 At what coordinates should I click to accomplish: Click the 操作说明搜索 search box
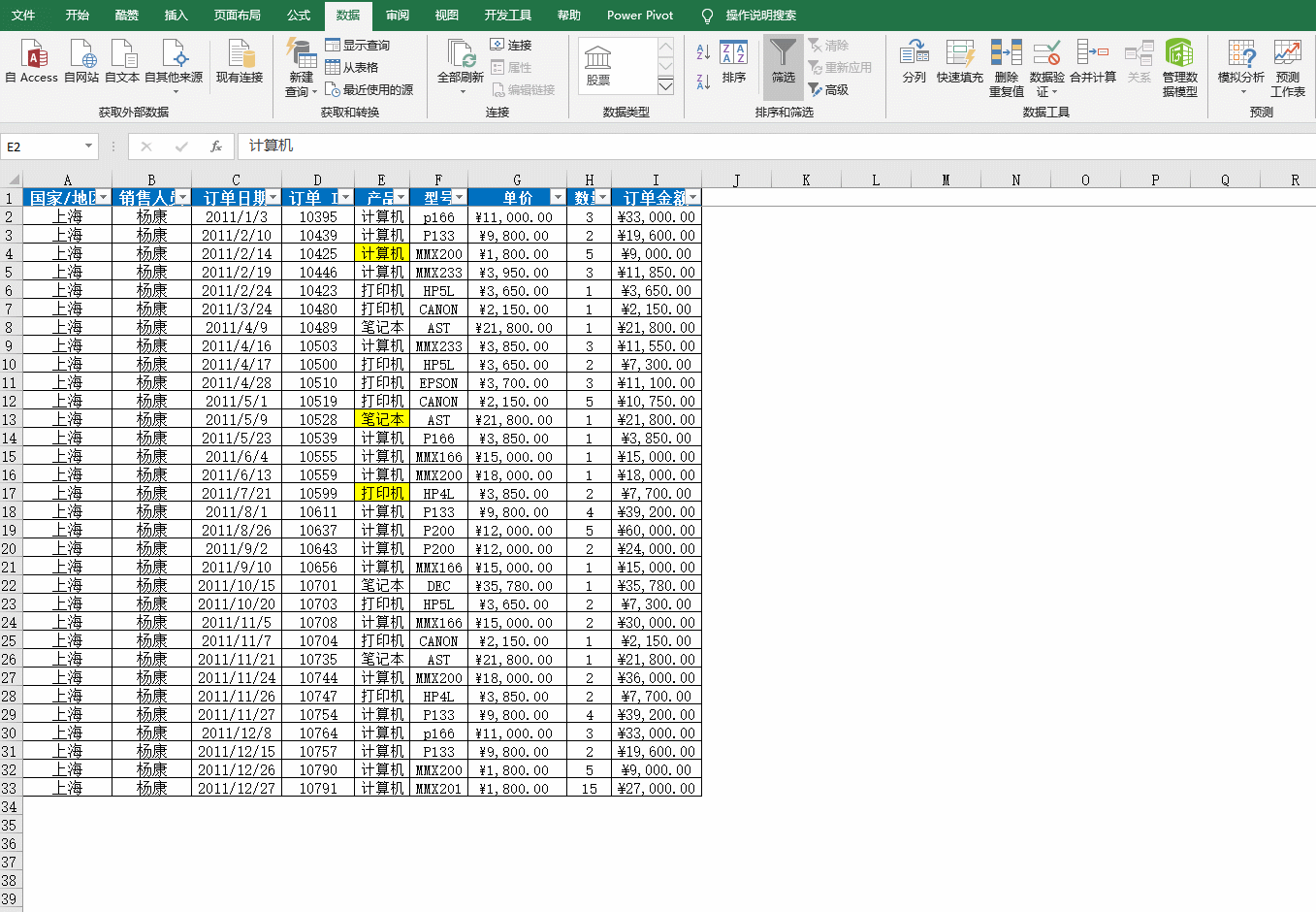coord(760,15)
